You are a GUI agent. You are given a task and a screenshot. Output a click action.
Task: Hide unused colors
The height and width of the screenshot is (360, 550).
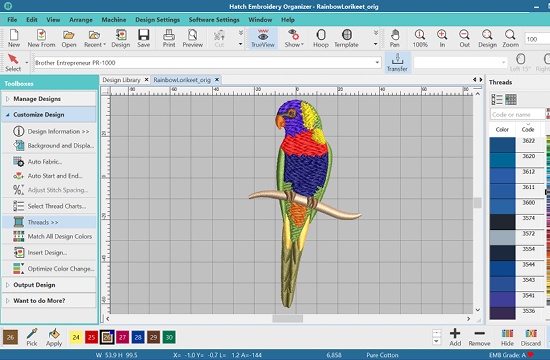pyautogui.click(x=507, y=338)
